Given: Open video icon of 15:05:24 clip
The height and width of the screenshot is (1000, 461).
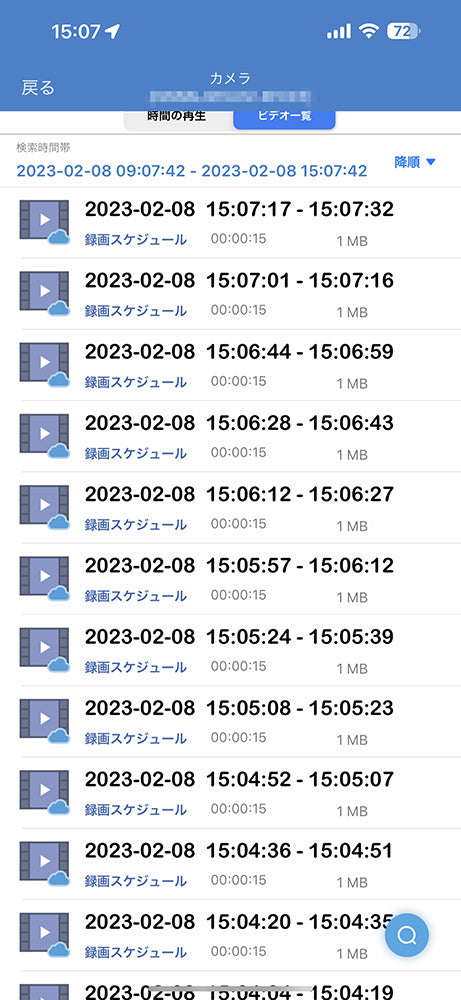Looking at the screenshot, I should pos(44,650).
